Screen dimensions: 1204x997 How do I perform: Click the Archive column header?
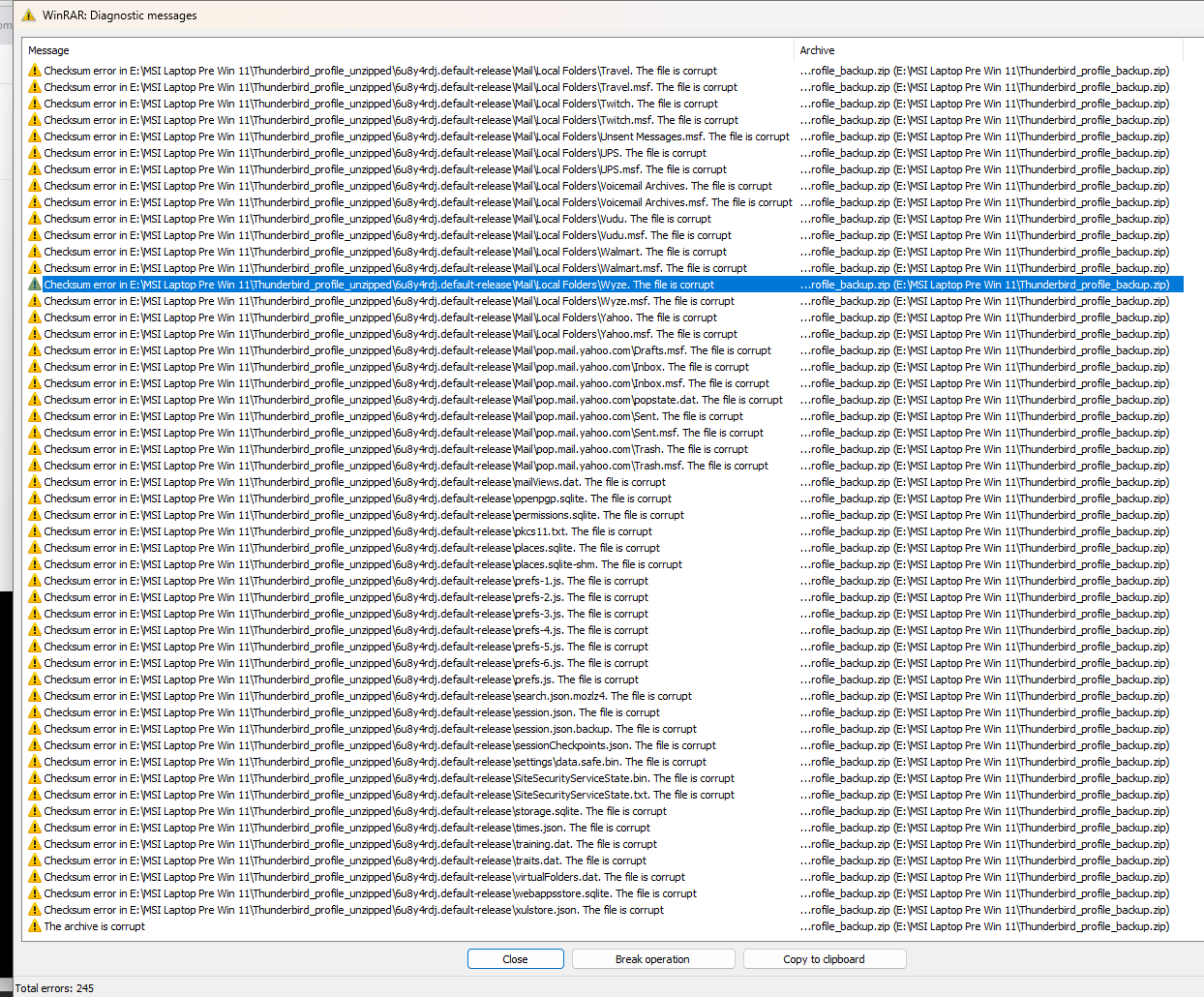[x=988, y=50]
